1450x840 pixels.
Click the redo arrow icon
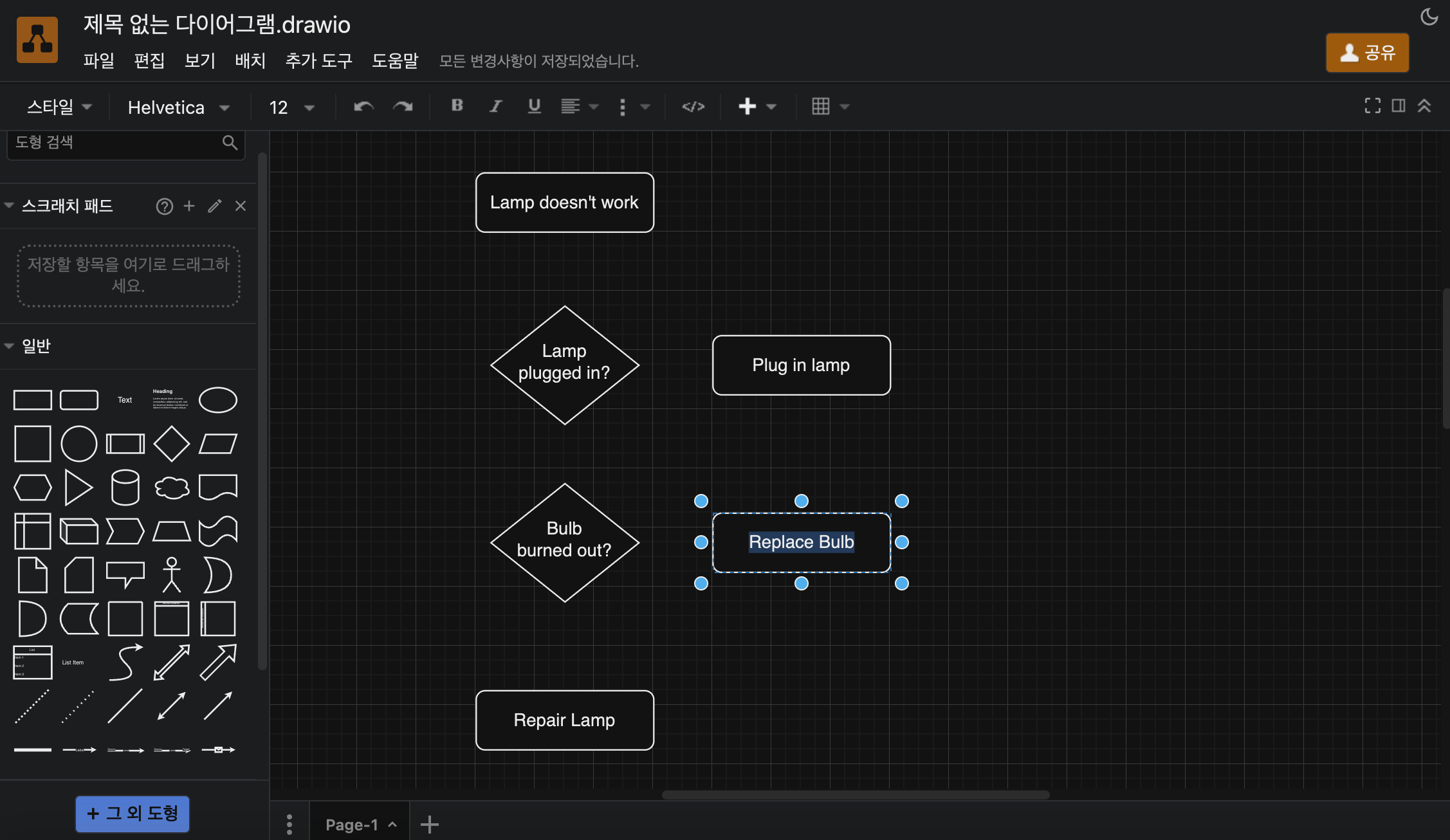[x=403, y=106]
